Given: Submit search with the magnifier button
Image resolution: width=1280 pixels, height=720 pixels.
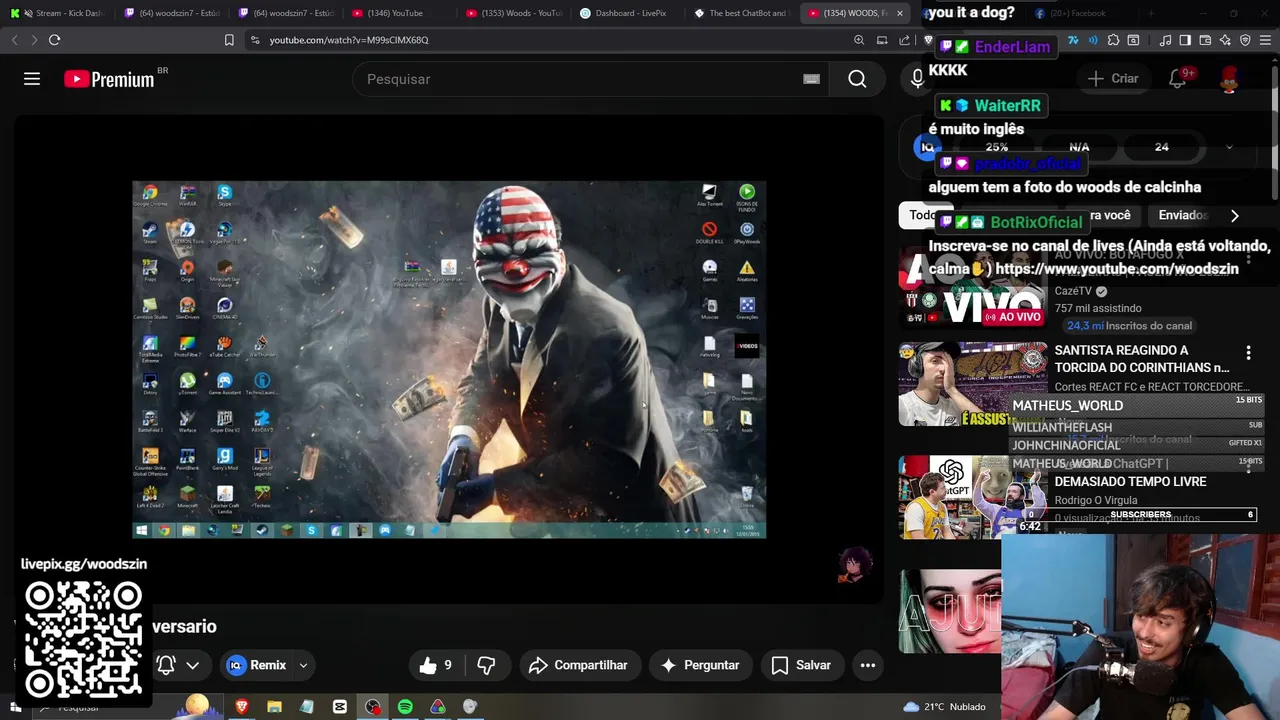Looking at the screenshot, I should (x=857, y=79).
